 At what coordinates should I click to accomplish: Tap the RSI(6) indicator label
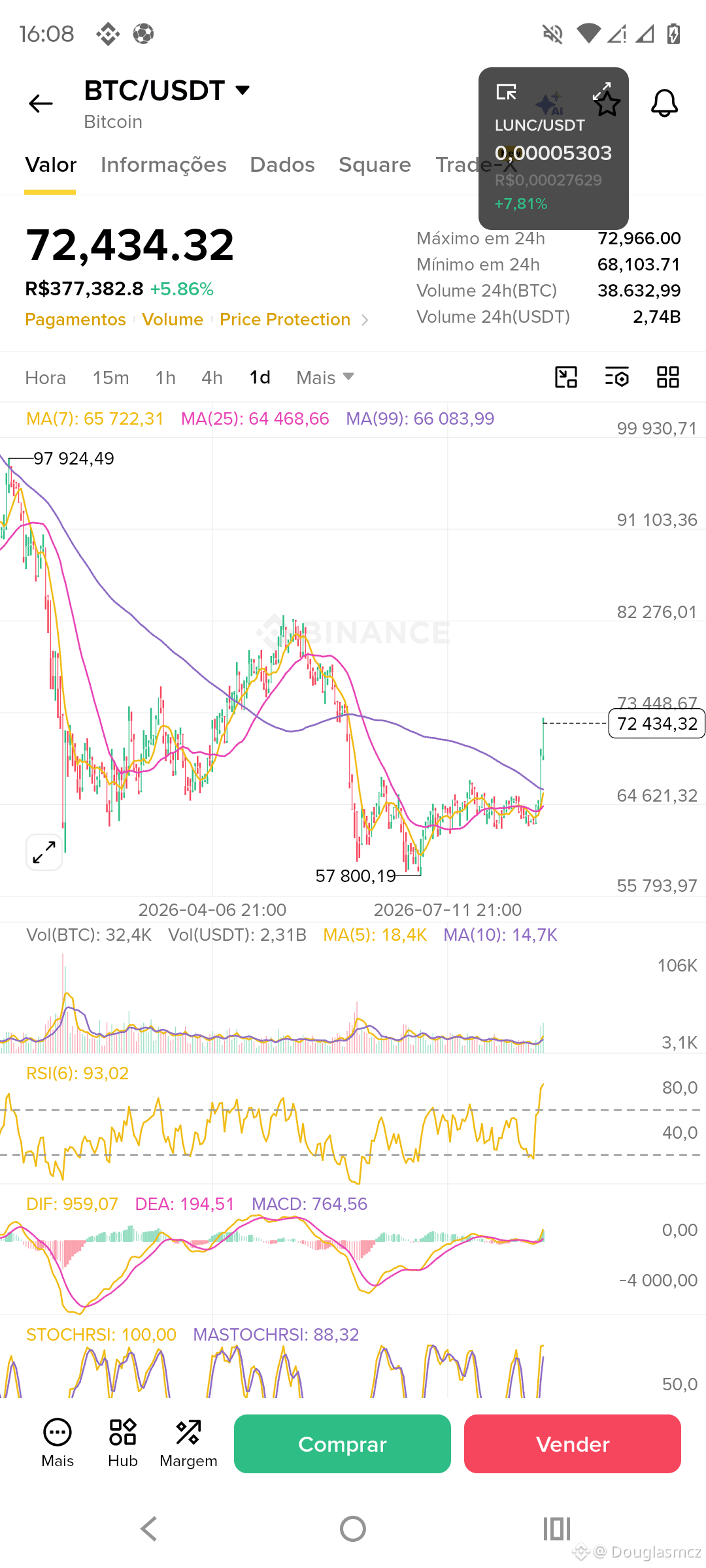pos(77,1073)
